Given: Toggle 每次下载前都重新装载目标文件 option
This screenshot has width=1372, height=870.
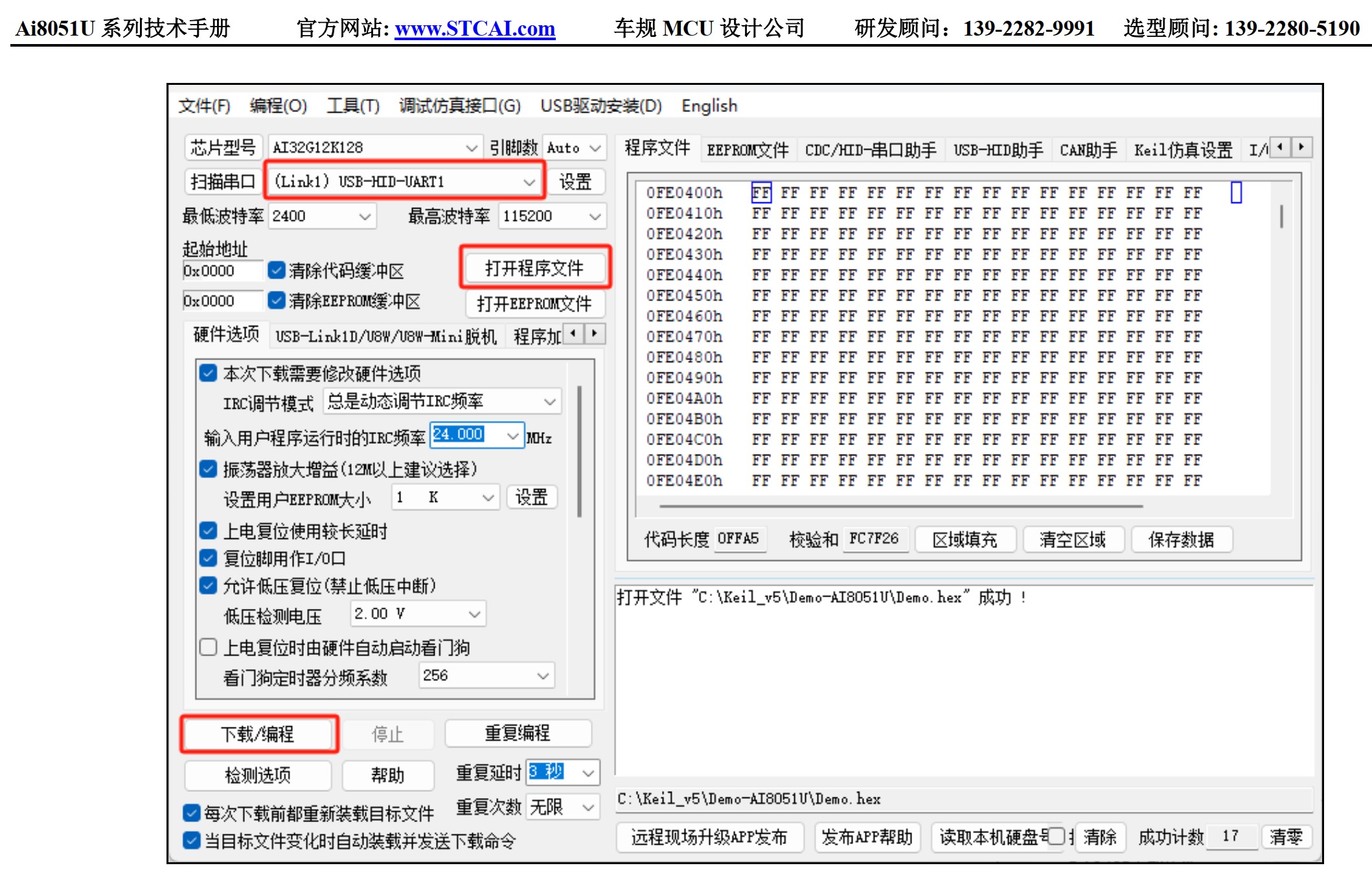Looking at the screenshot, I should [192, 813].
